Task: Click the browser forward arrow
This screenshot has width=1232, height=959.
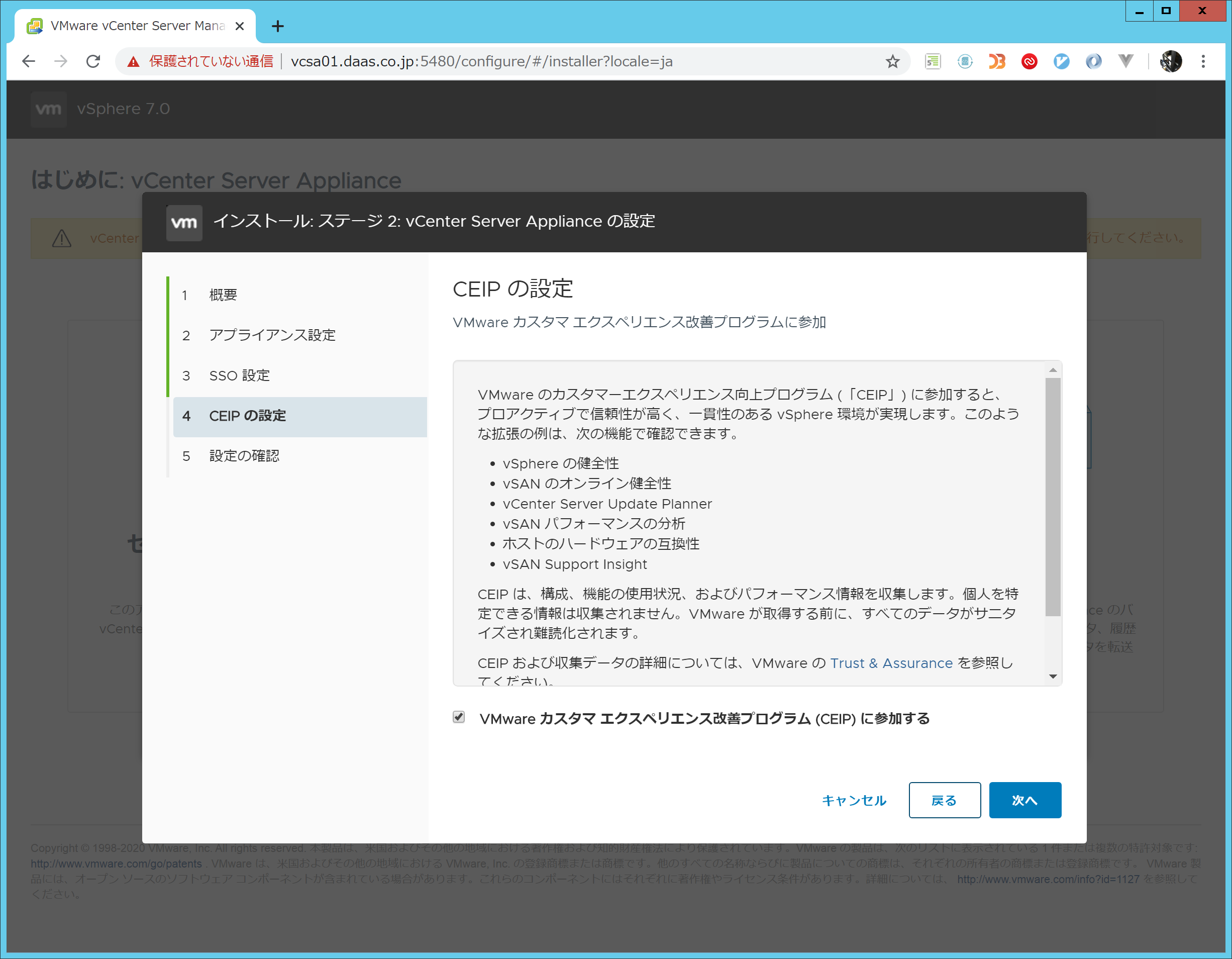Action: pos(61,61)
